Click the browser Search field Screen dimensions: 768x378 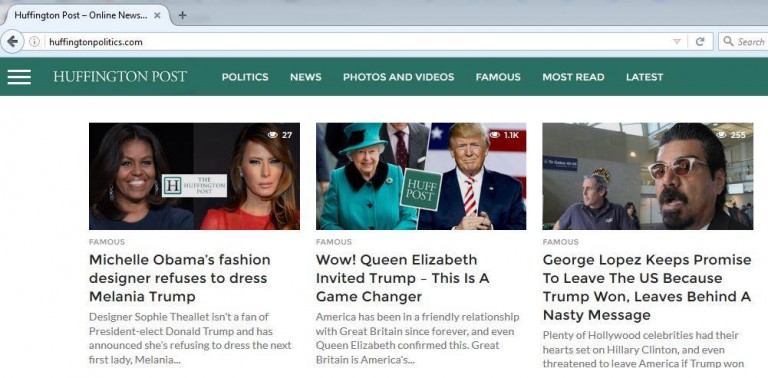[743, 42]
